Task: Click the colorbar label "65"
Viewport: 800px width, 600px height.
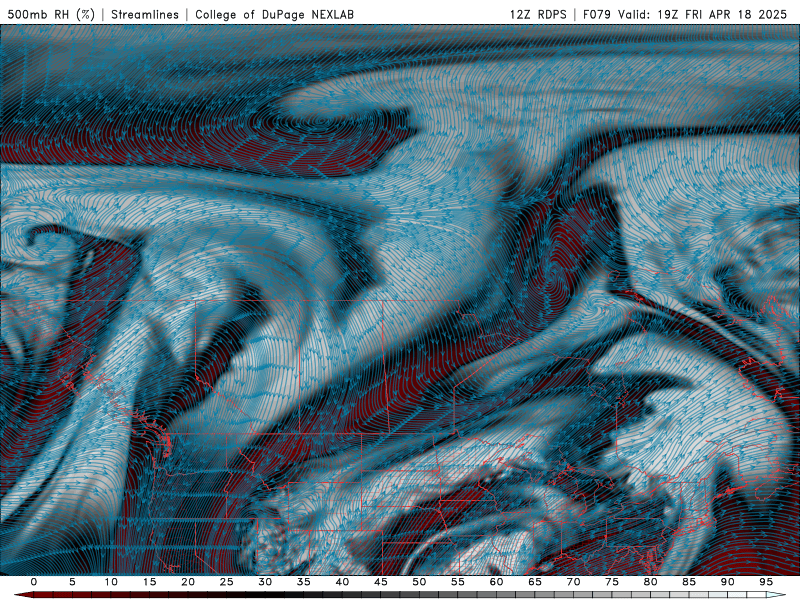Action: tap(535, 582)
